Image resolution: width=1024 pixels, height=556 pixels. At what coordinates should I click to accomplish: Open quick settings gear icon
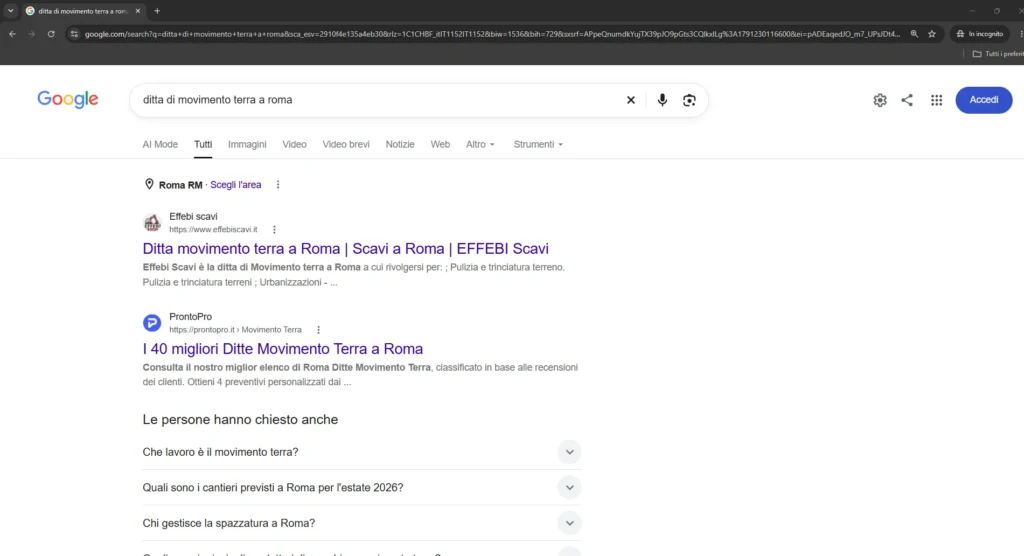tap(880, 100)
